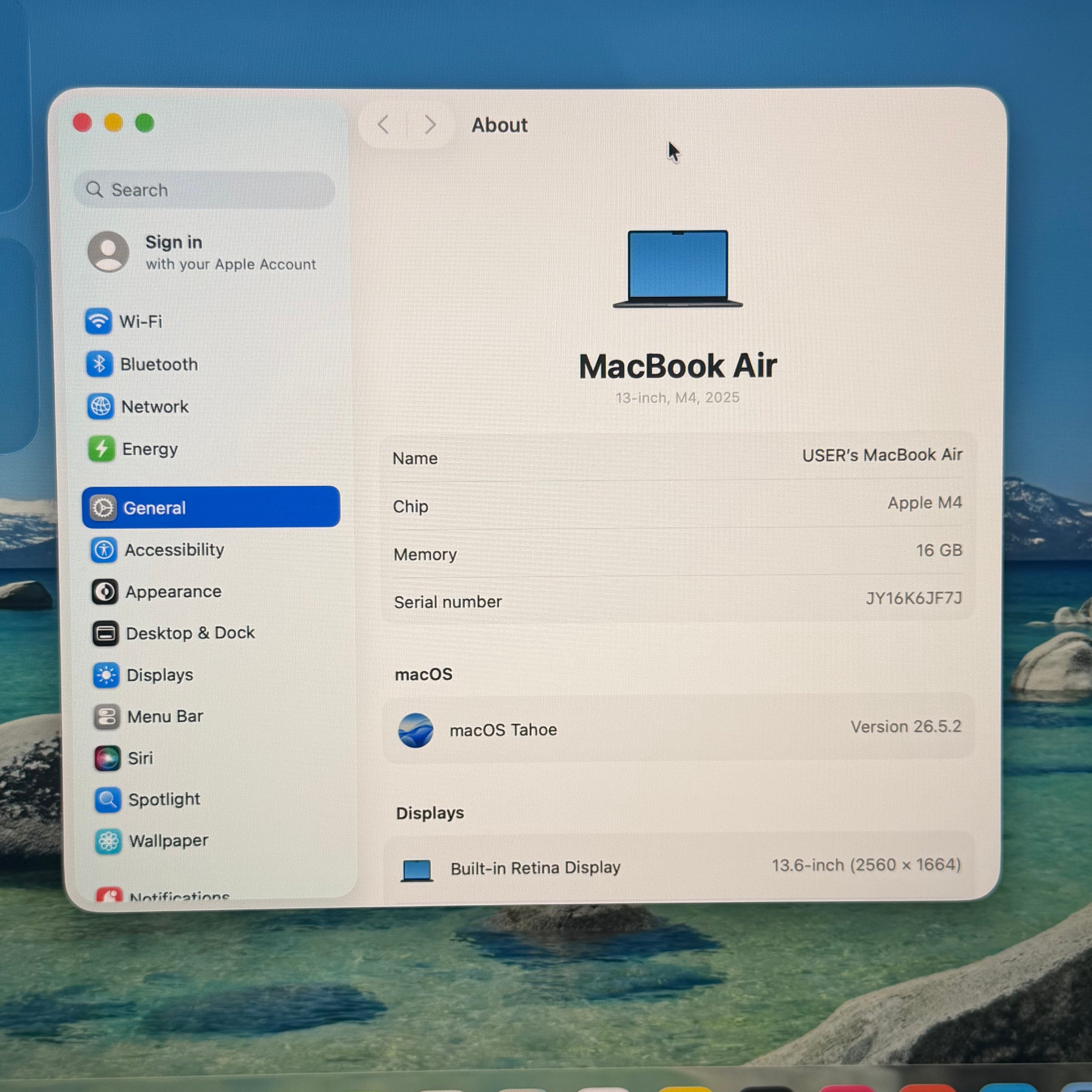The image size is (1092, 1092).
Task: Click serial number JY16K6JF7J
Action: pyautogui.click(x=914, y=598)
